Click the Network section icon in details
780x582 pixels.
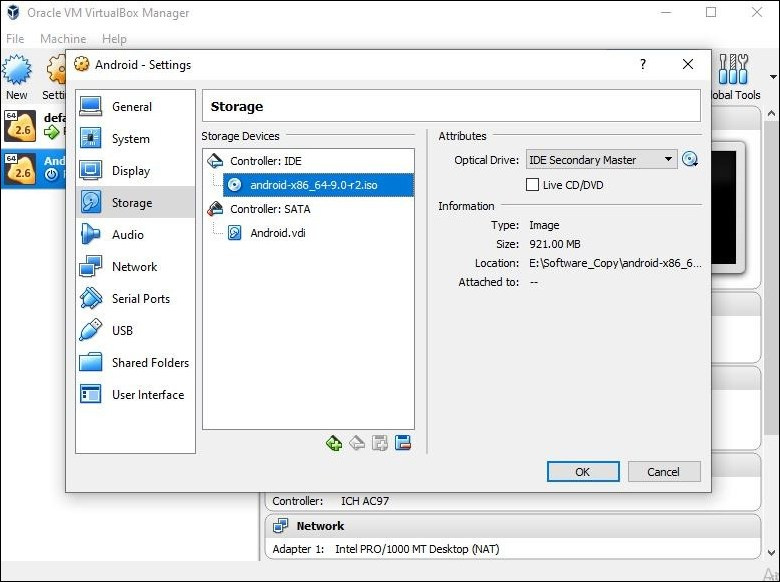281,526
